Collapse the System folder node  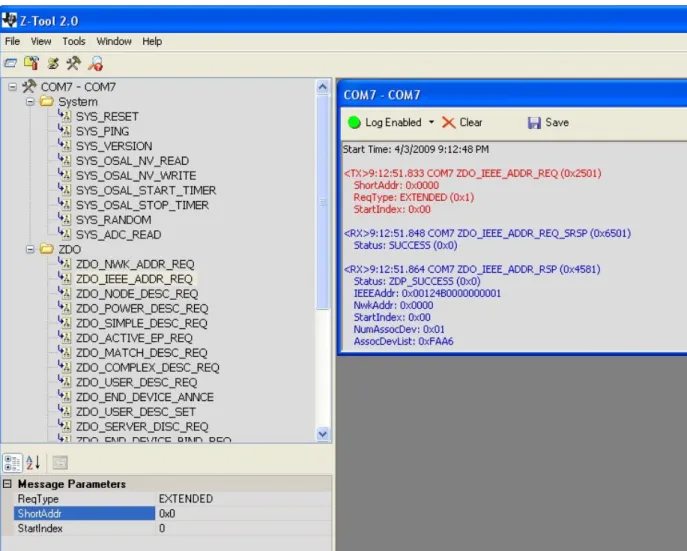coord(30,102)
